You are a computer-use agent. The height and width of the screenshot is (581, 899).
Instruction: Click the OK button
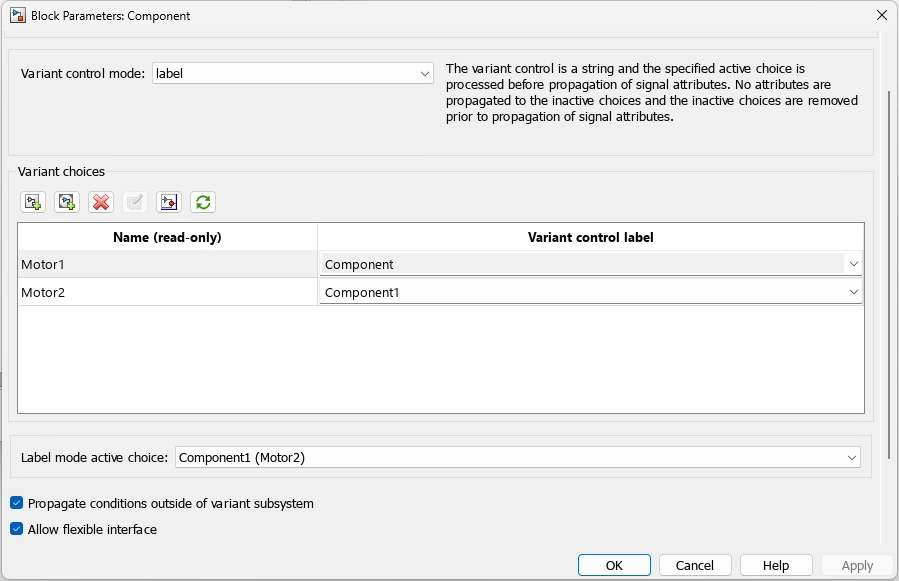click(614, 564)
